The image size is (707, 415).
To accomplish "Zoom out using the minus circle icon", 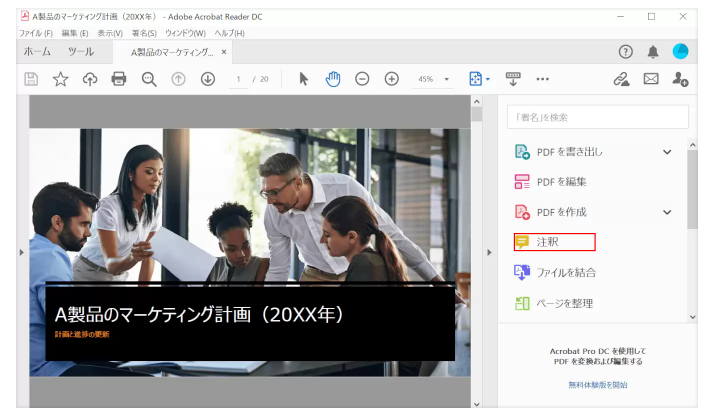I will (x=362, y=79).
